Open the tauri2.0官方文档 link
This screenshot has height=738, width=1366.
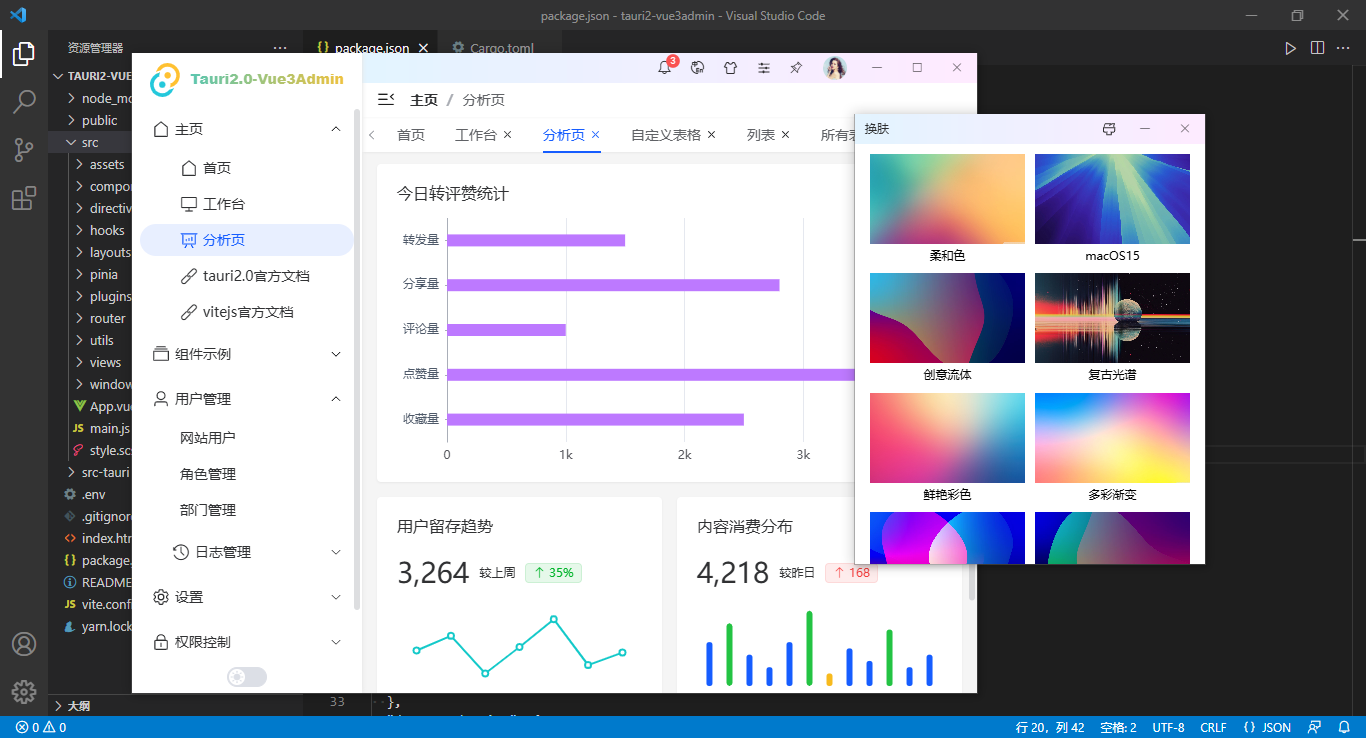pos(255,276)
